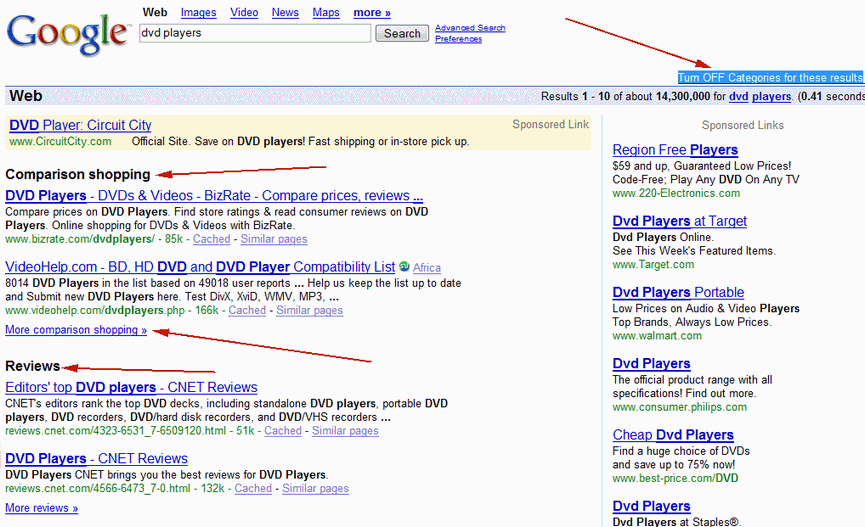This screenshot has width=865, height=527.
Task: Open Similar pages for bizrate.com result
Action: pyautogui.click(x=274, y=239)
